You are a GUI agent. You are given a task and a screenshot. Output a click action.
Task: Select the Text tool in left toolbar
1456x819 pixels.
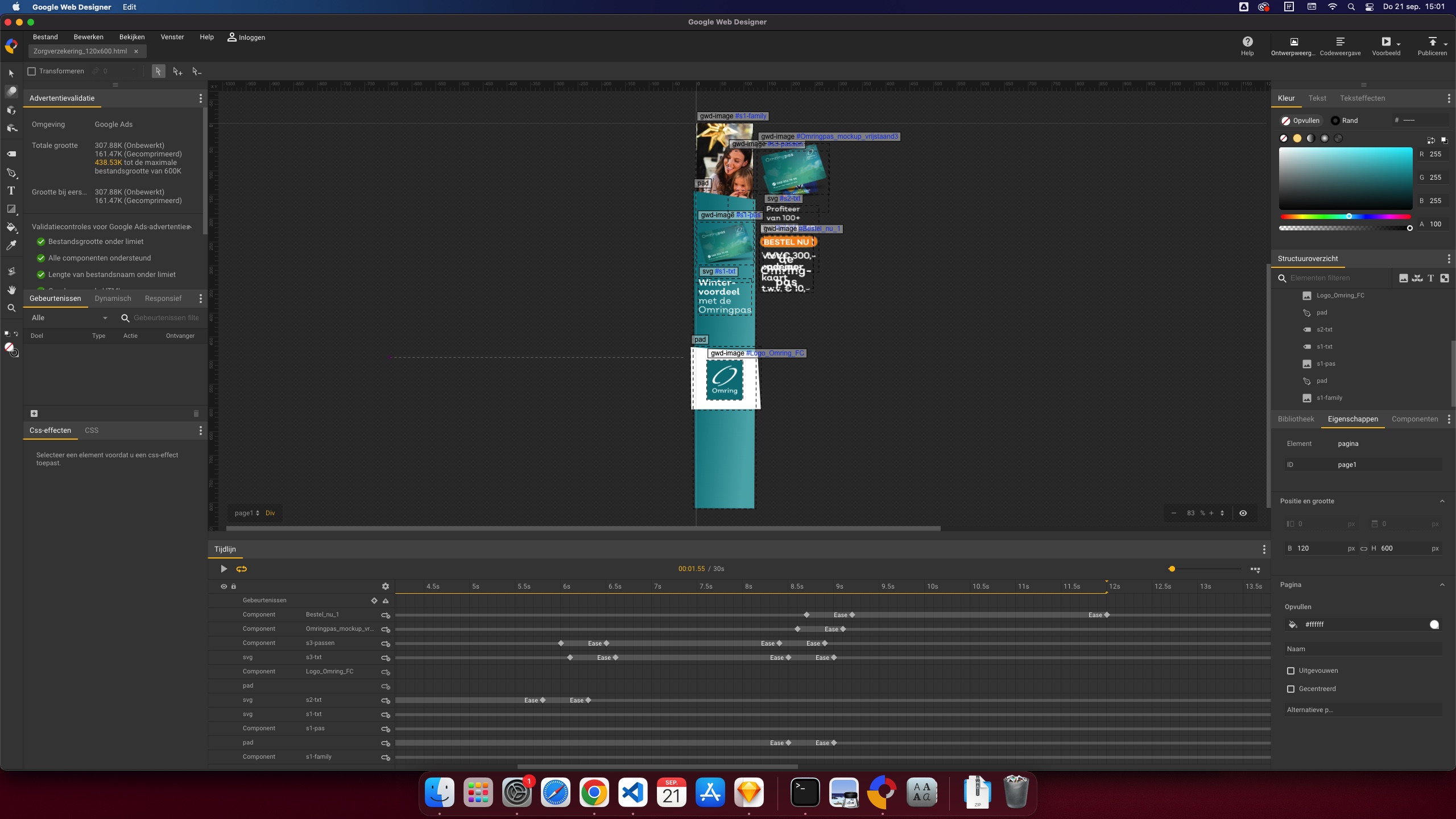[11, 191]
